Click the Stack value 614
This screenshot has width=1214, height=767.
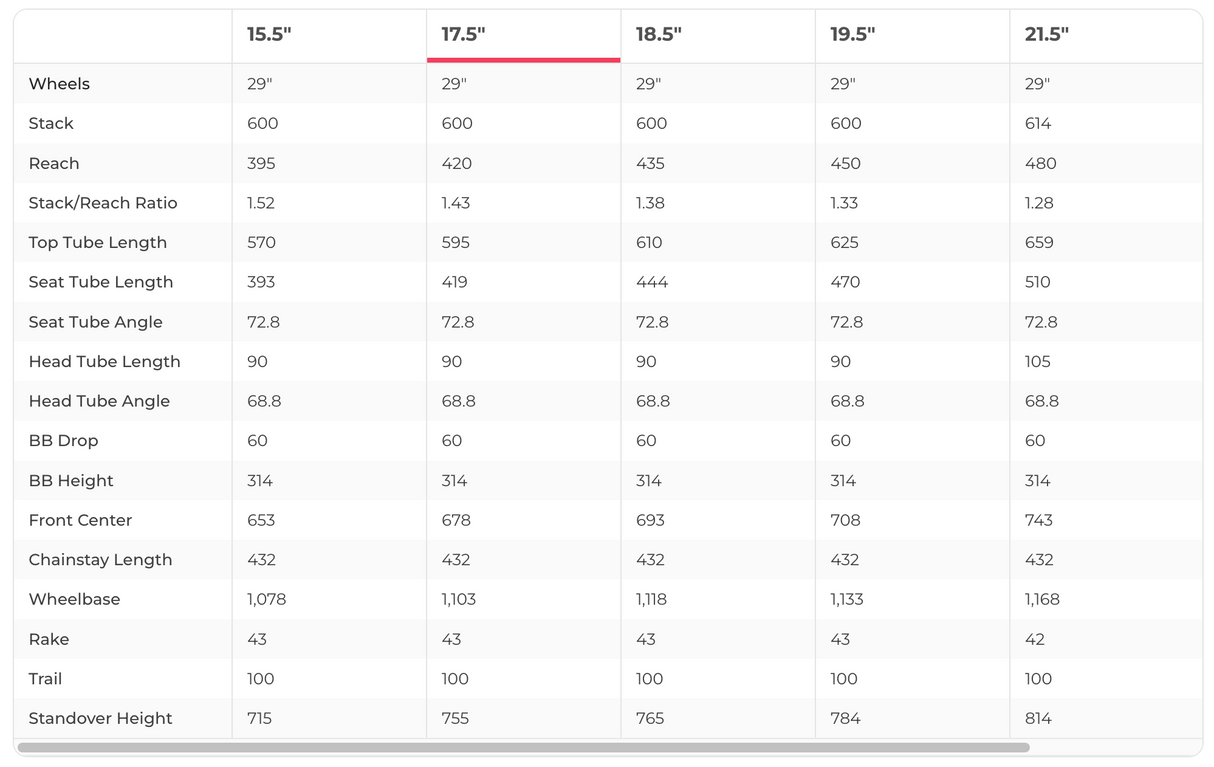coord(1038,124)
